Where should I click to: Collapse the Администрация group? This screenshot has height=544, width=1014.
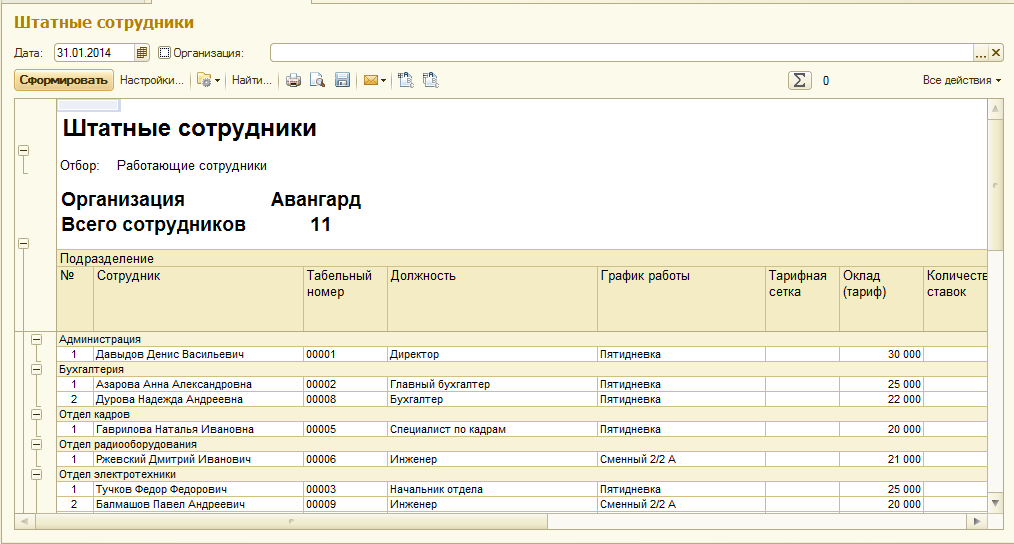coord(37,340)
